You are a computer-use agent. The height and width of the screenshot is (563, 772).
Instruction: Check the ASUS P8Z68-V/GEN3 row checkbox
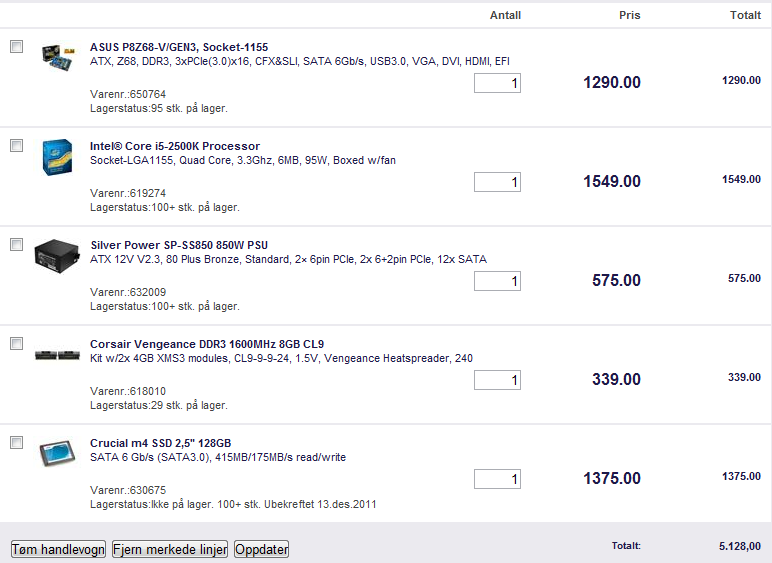point(16,47)
